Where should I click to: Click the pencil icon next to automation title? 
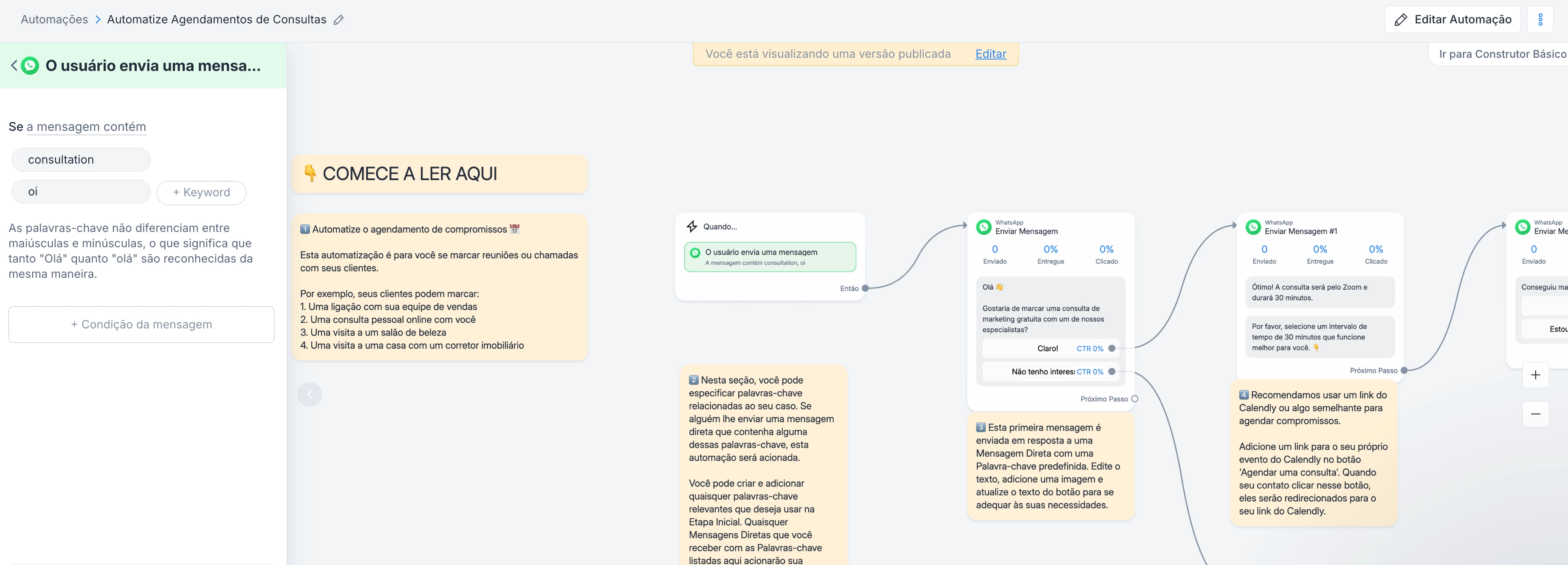tap(338, 20)
